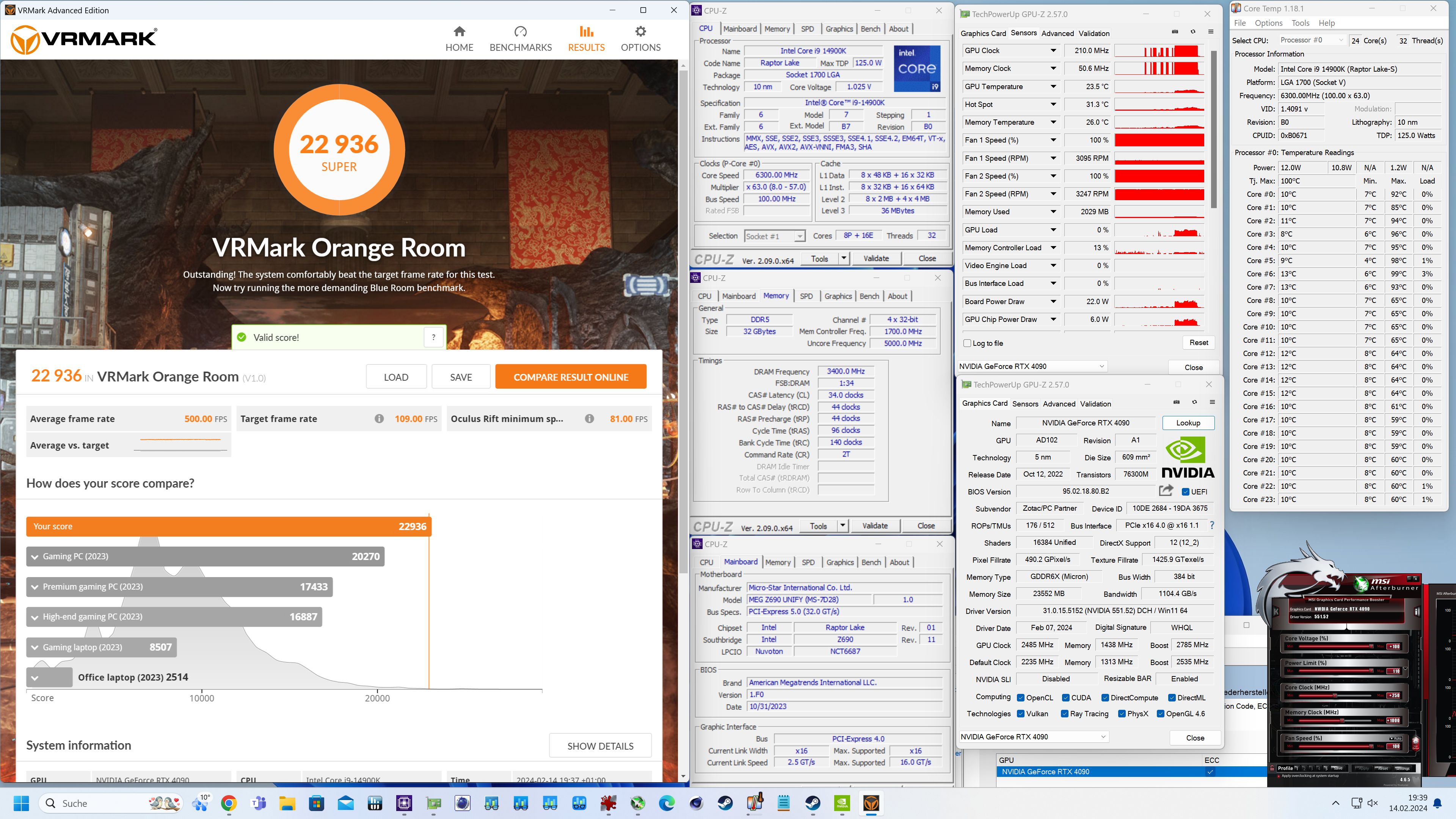Open GPU selector dropdown in GPU-Z Sensors window
This screenshot has height=819, width=1456.
coord(1032,366)
